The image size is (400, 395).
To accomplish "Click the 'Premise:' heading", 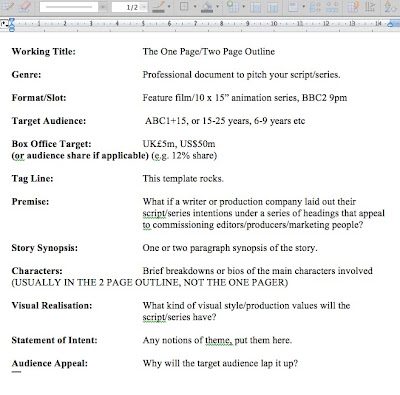I will pos(30,202).
